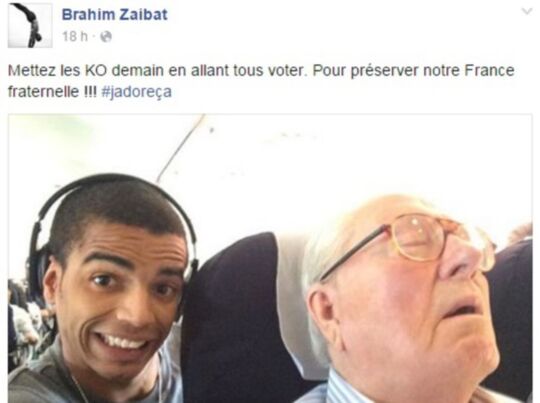Viewport: 540px width, 403px height.
Task: Open the Brahim Zaibat profile name link
Action: click(115, 14)
